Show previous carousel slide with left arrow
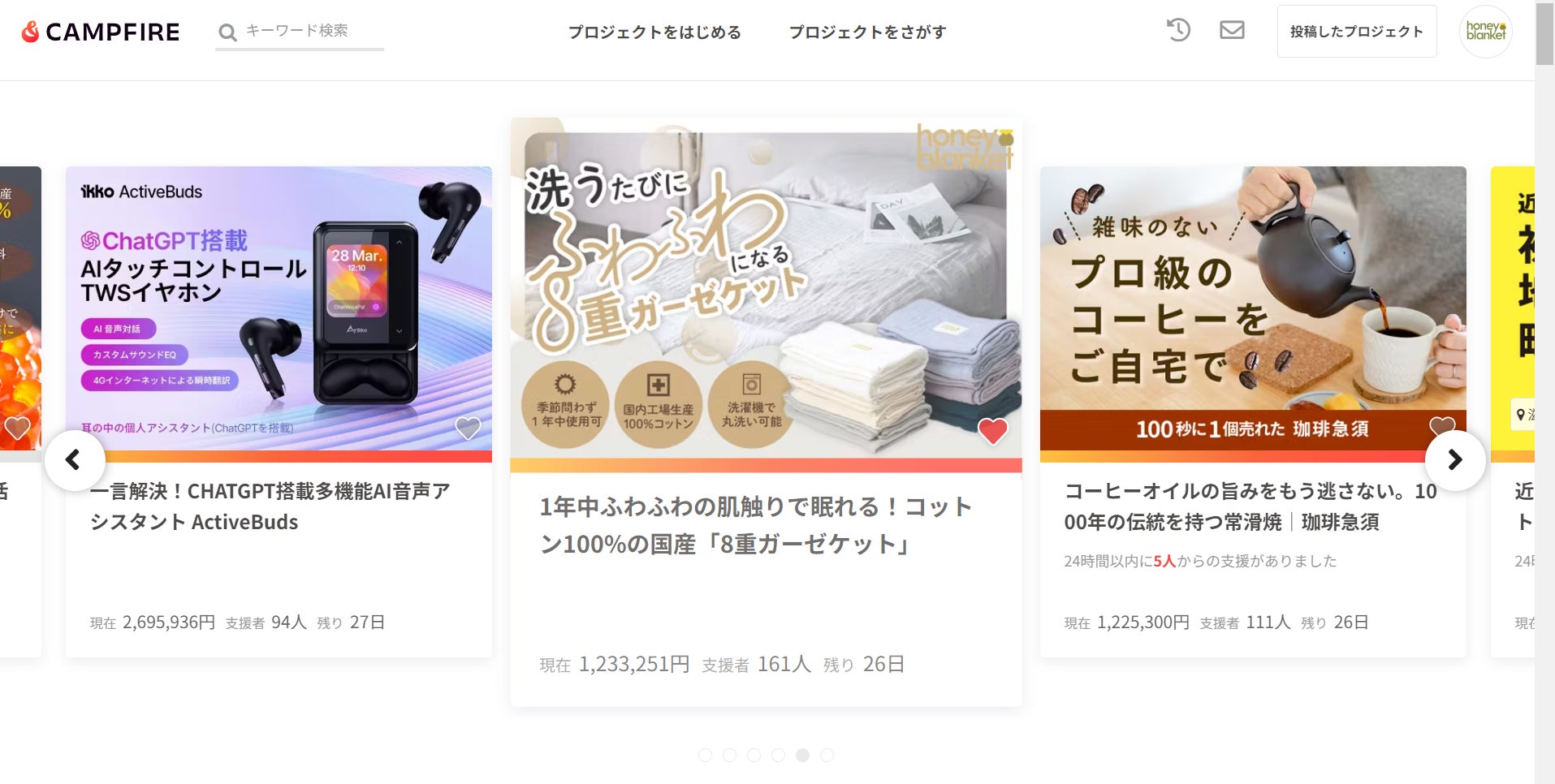The image size is (1555, 784). (75, 460)
